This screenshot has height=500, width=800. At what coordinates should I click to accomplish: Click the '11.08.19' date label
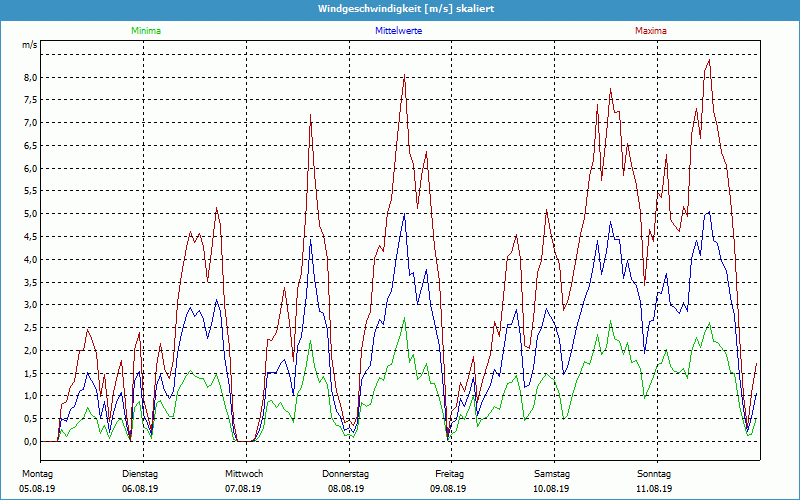click(654, 488)
